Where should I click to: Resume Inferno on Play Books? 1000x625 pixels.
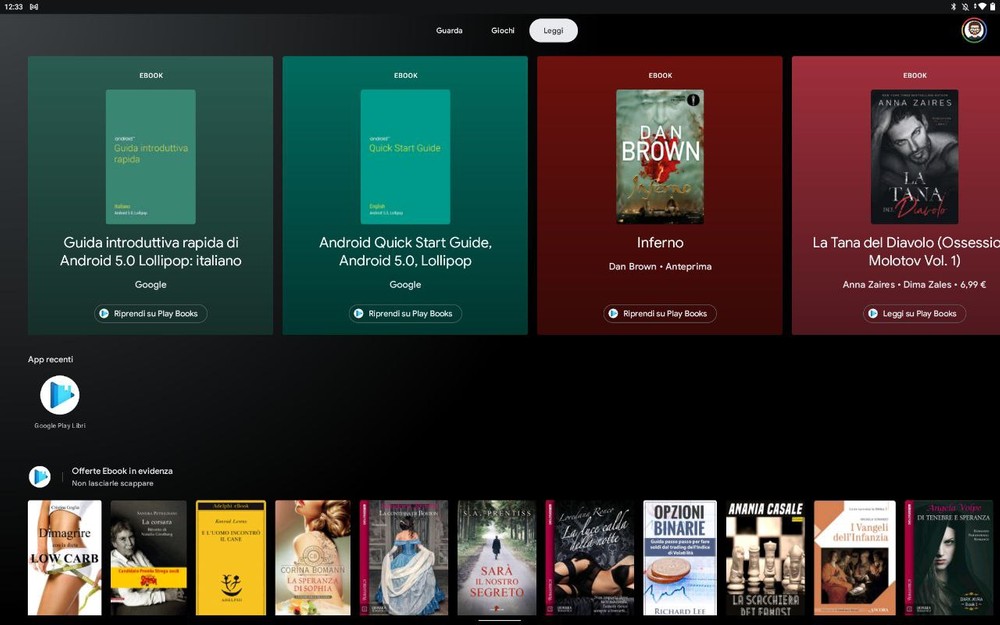[659, 313]
